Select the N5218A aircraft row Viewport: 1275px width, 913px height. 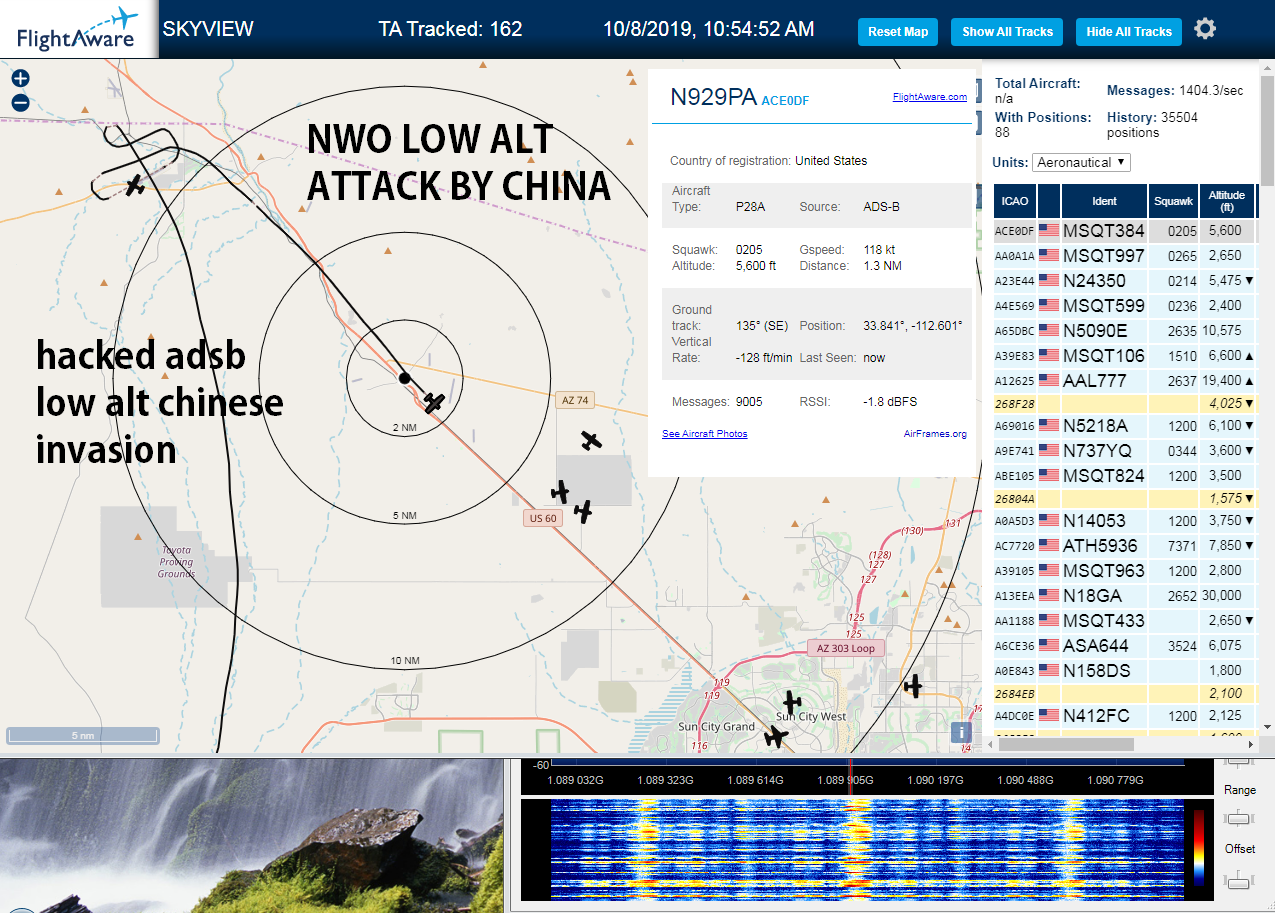point(1124,426)
